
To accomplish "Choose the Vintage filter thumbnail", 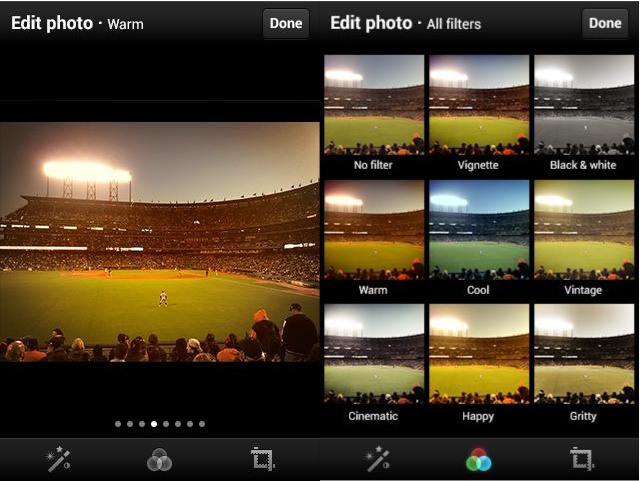I will pos(583,230).
